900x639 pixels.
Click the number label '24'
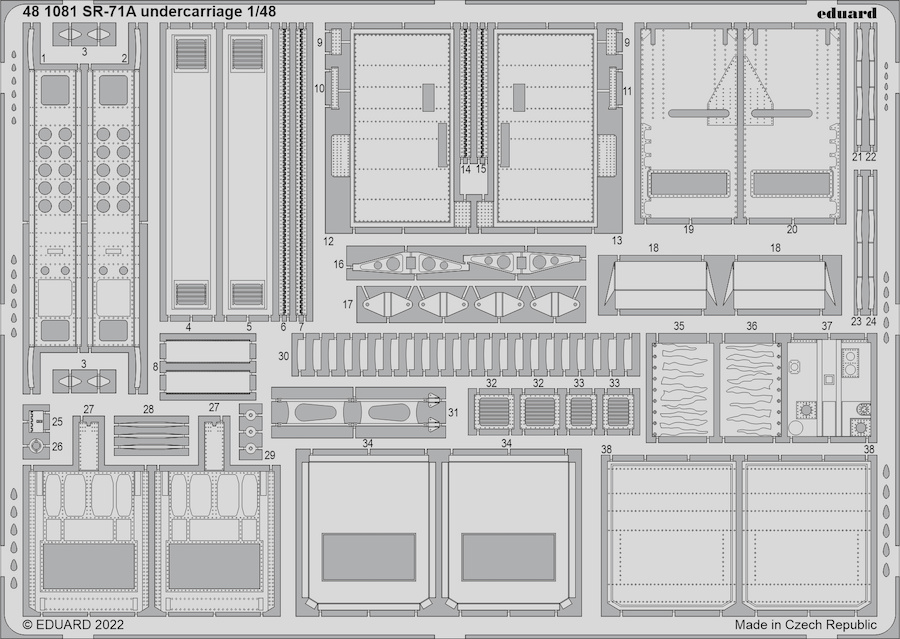(x=871, y=322)
